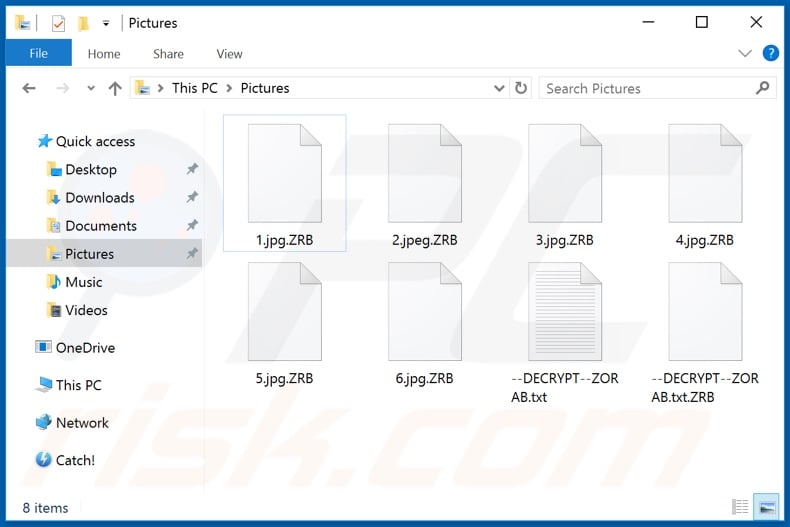Viewport: 790px width, 527px height.
Task: Click the Properties quick access toolbar icon
Action: click(58, 23)
